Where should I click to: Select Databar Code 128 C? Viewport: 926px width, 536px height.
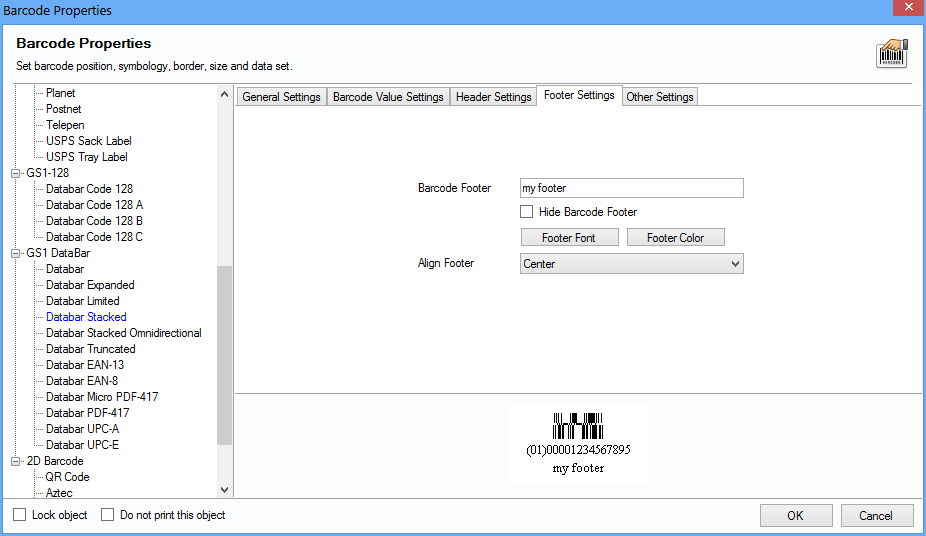pos(94,237)
